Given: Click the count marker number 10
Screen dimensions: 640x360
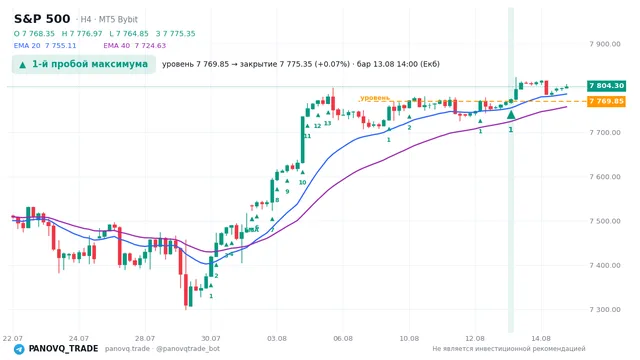Looking at the screenshot, I should [302, 182].
